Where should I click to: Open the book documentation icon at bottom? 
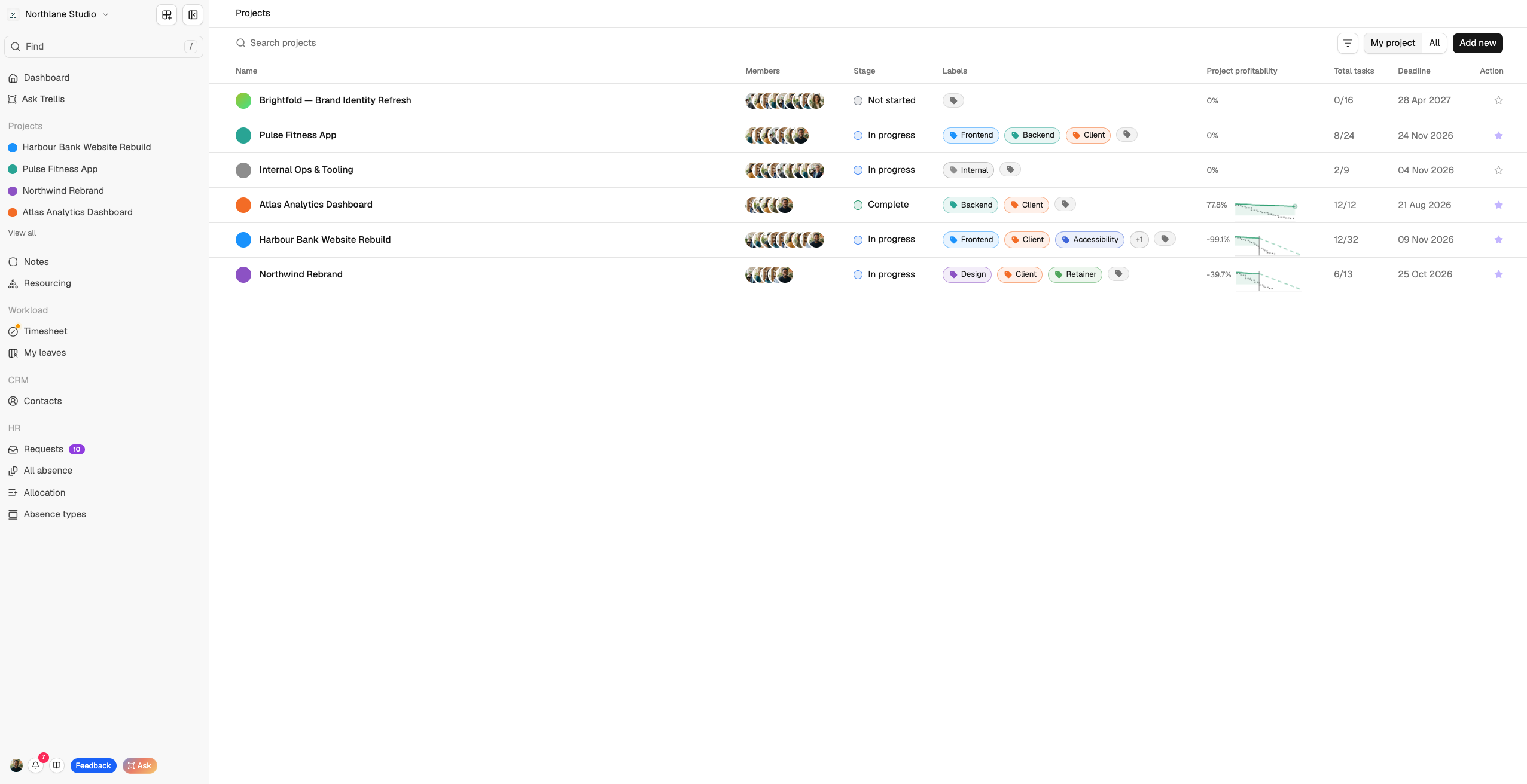(x=57, y=765)
